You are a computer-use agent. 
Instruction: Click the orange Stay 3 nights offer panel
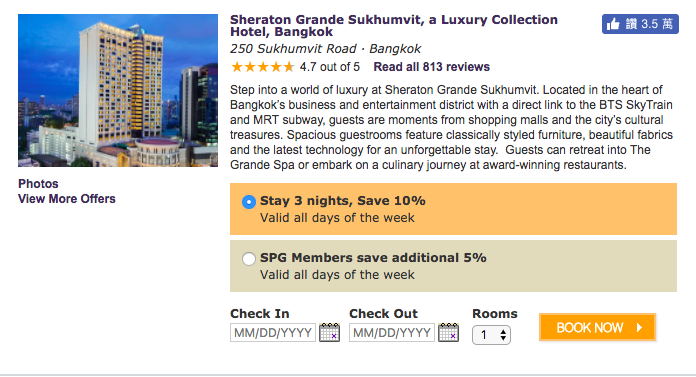pyautogui.click(x=453, y=209)
